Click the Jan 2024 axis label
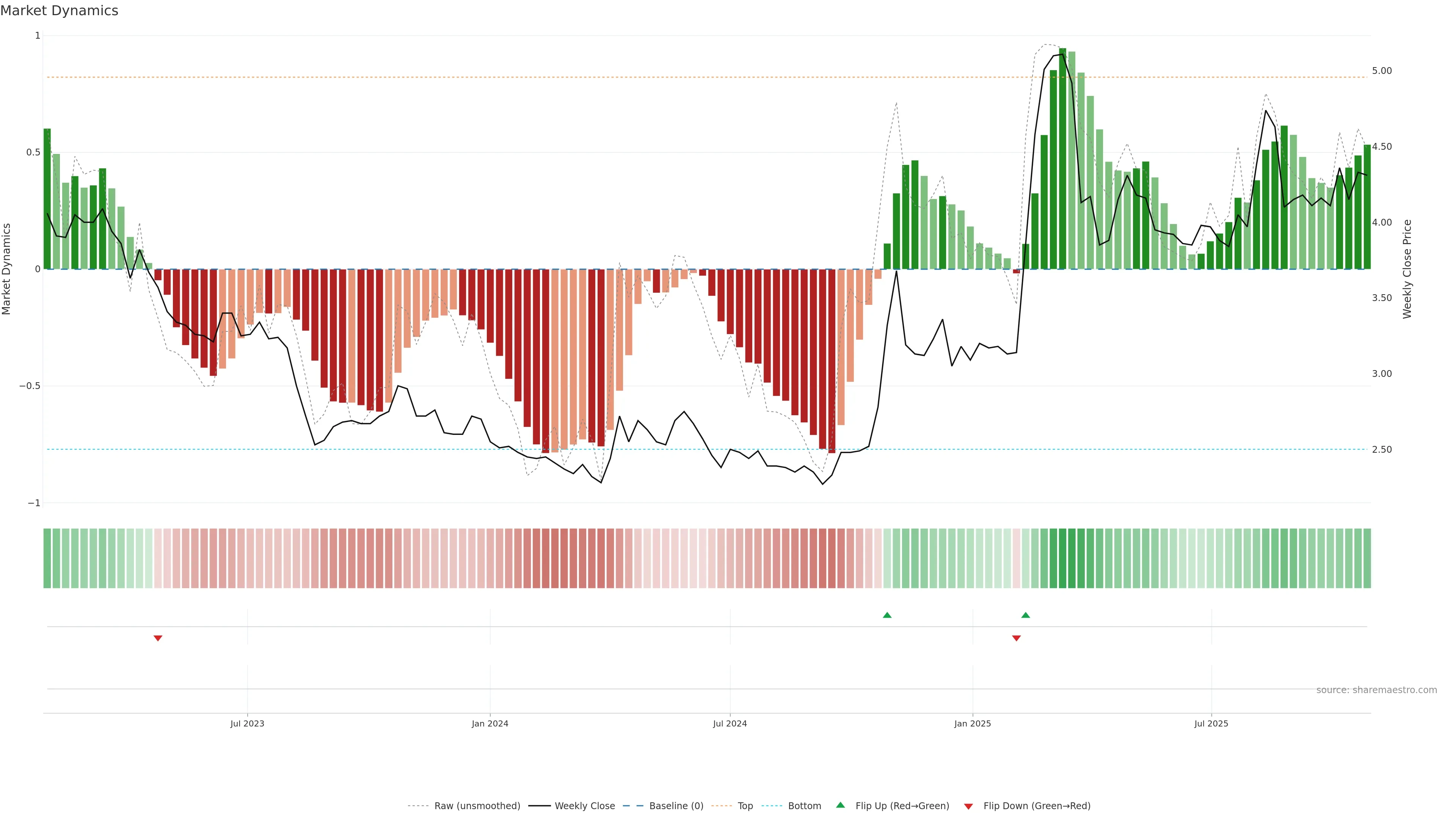The width and height of the screenshot is (1456, 819). click(x=490, y=723)
